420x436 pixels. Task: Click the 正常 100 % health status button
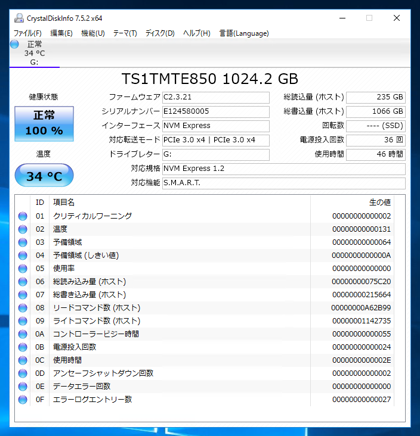44,124
